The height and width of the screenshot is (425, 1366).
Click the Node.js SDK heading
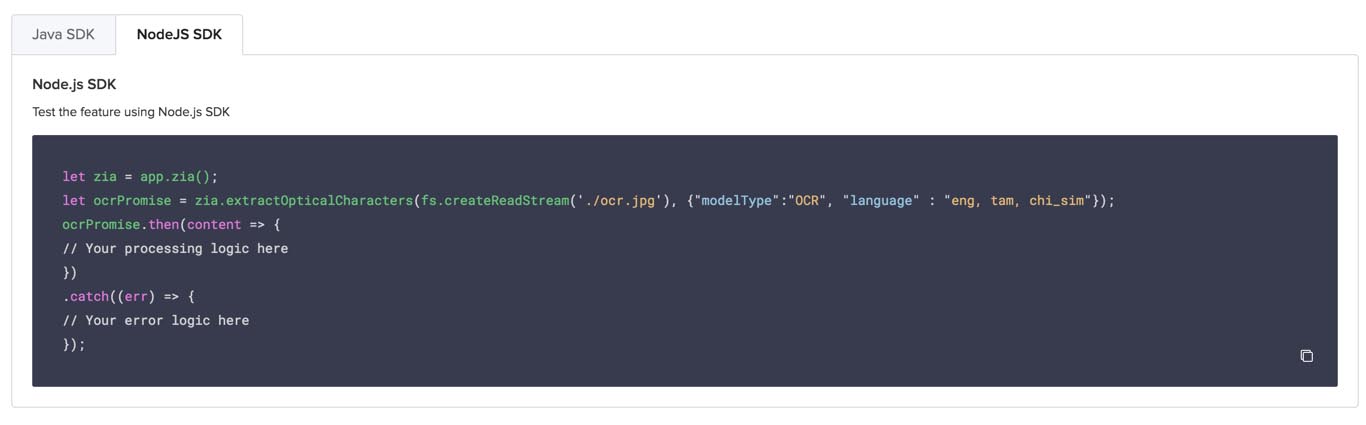74,84
